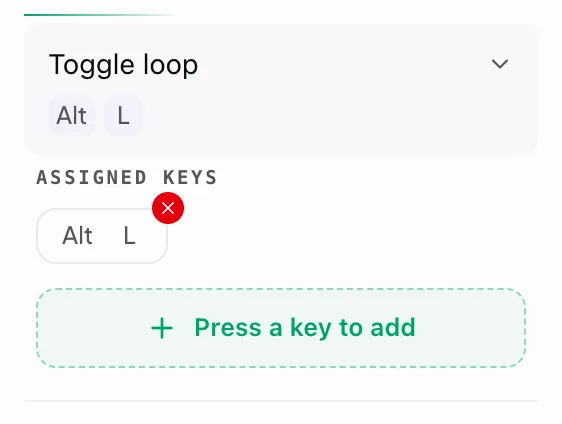This screenshot has height=424, width=562.
Task: Click the dashed green key capture area
Action: pos(281,328)
